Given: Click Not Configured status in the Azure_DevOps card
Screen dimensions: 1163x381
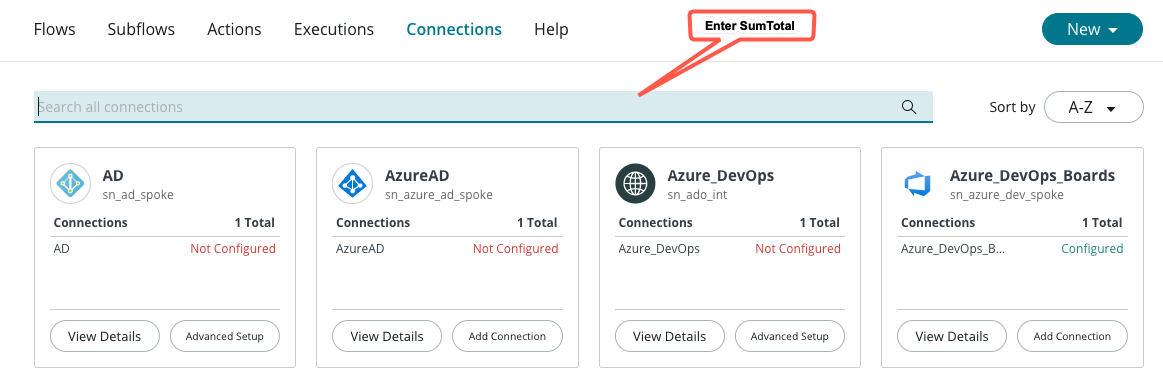Looking at the screenshot, I should [798, 248].
